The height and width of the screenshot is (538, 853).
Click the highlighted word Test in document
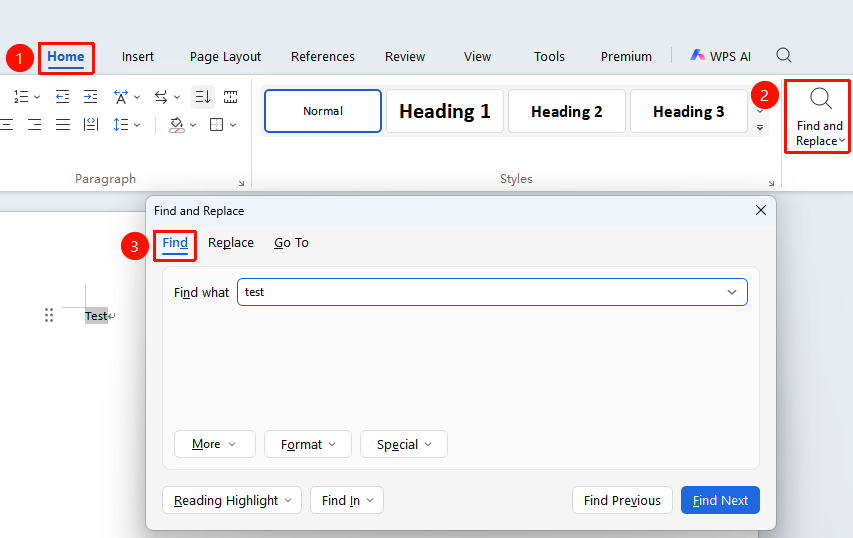point(96,316)
